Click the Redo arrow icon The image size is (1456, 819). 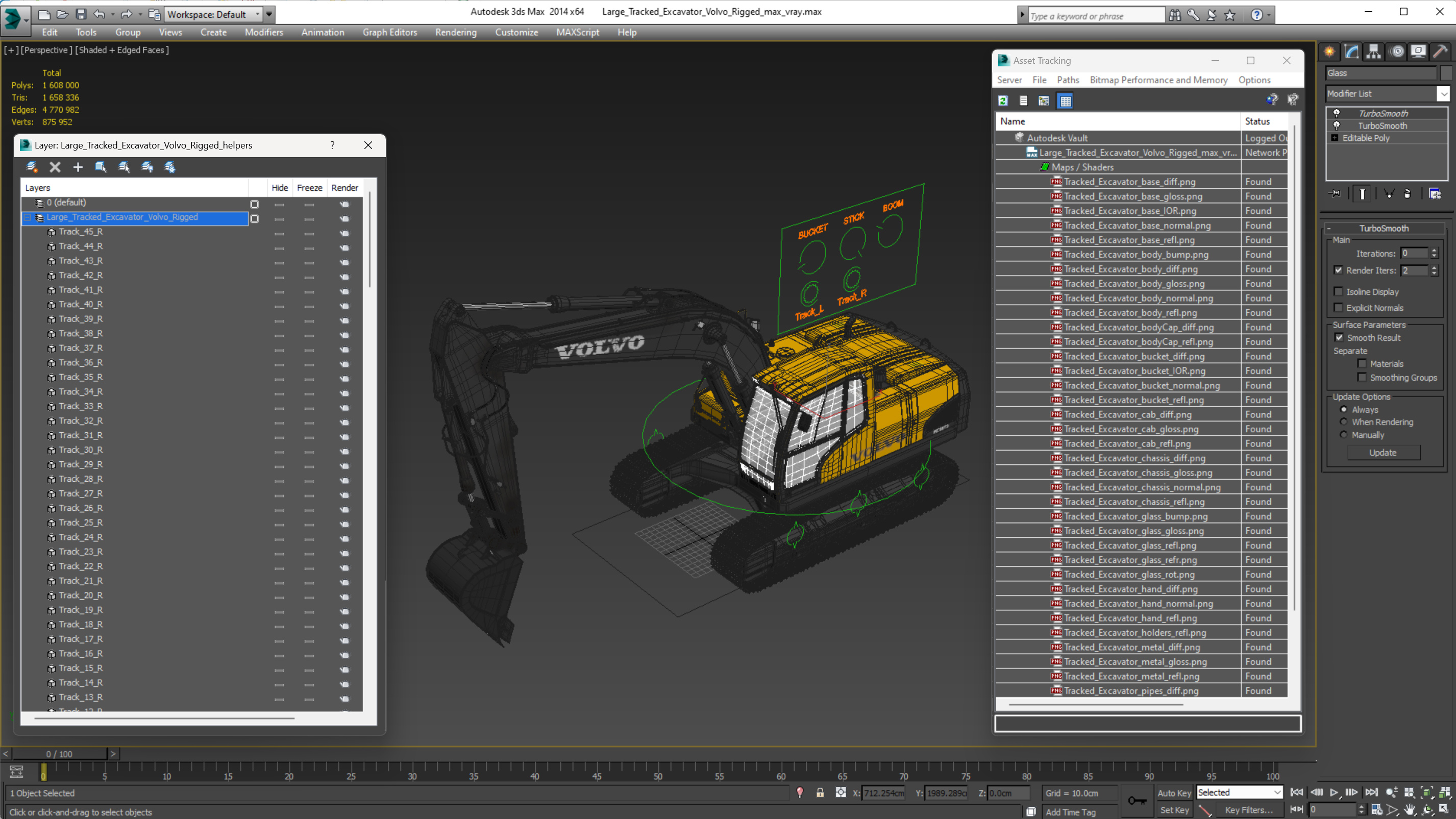(127, 14)
